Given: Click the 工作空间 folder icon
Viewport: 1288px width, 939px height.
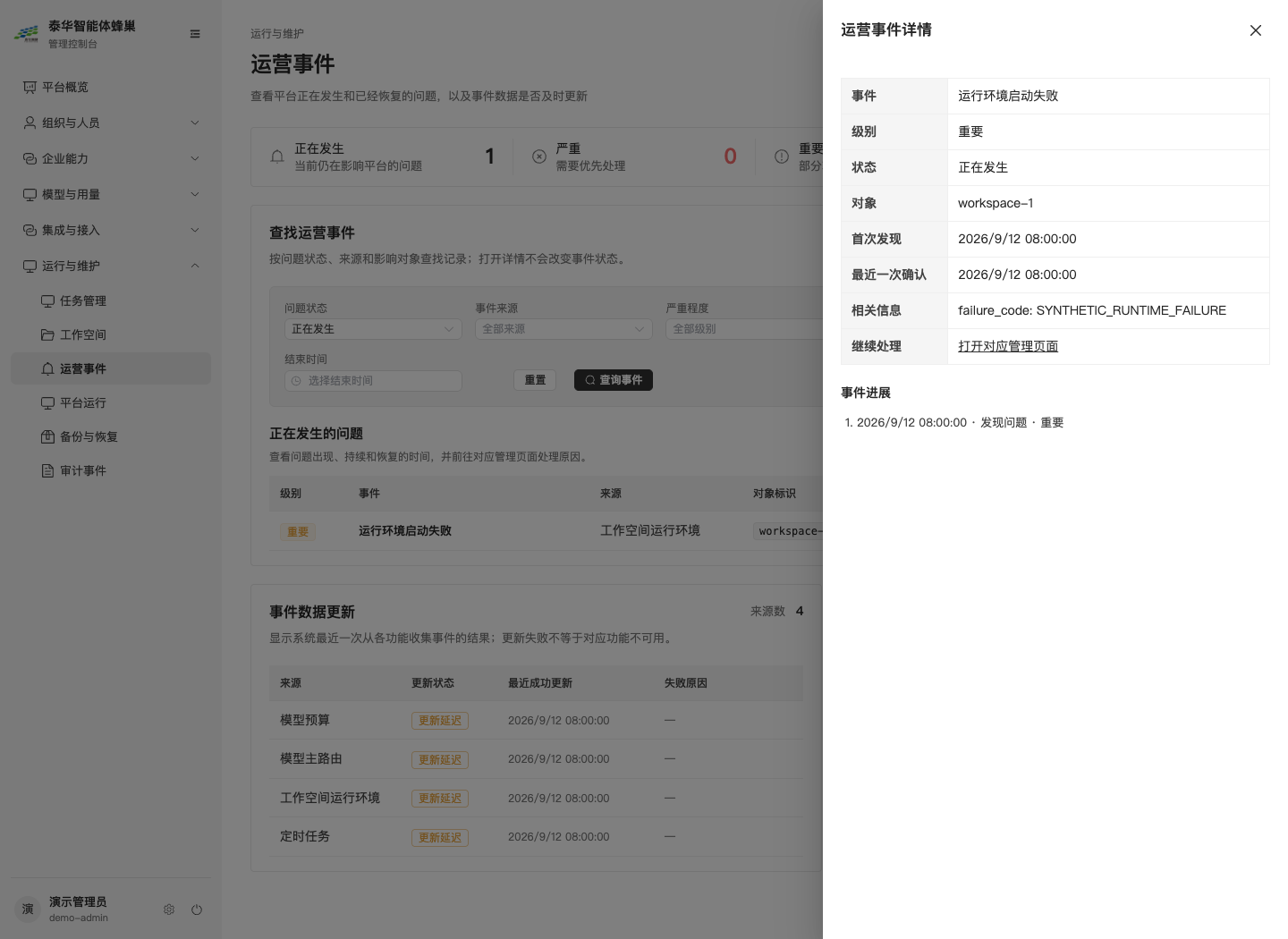Looking at the screenshot, I should [x=47, y=334].
